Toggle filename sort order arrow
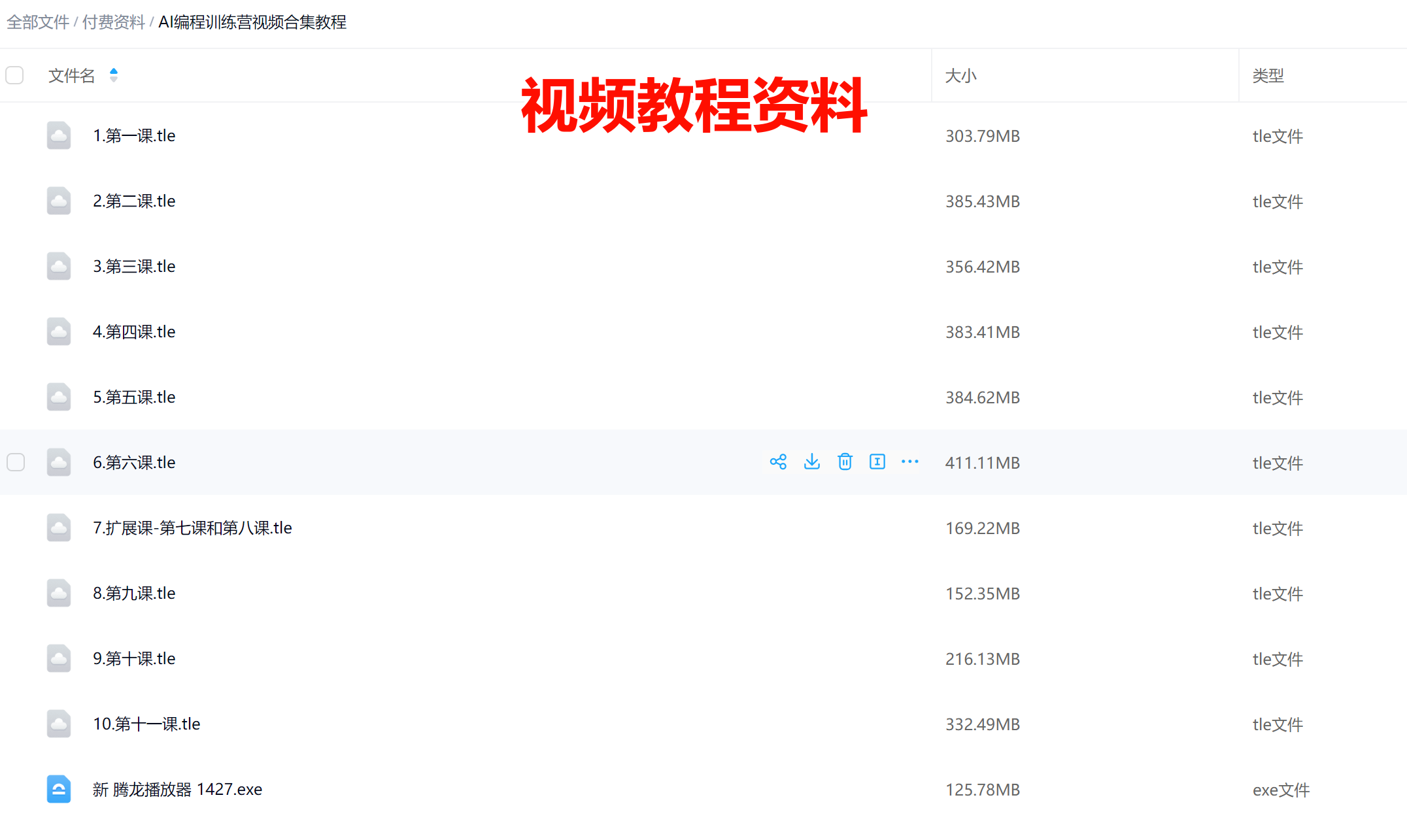This screenshot has width=1407, height=840. 114,75
